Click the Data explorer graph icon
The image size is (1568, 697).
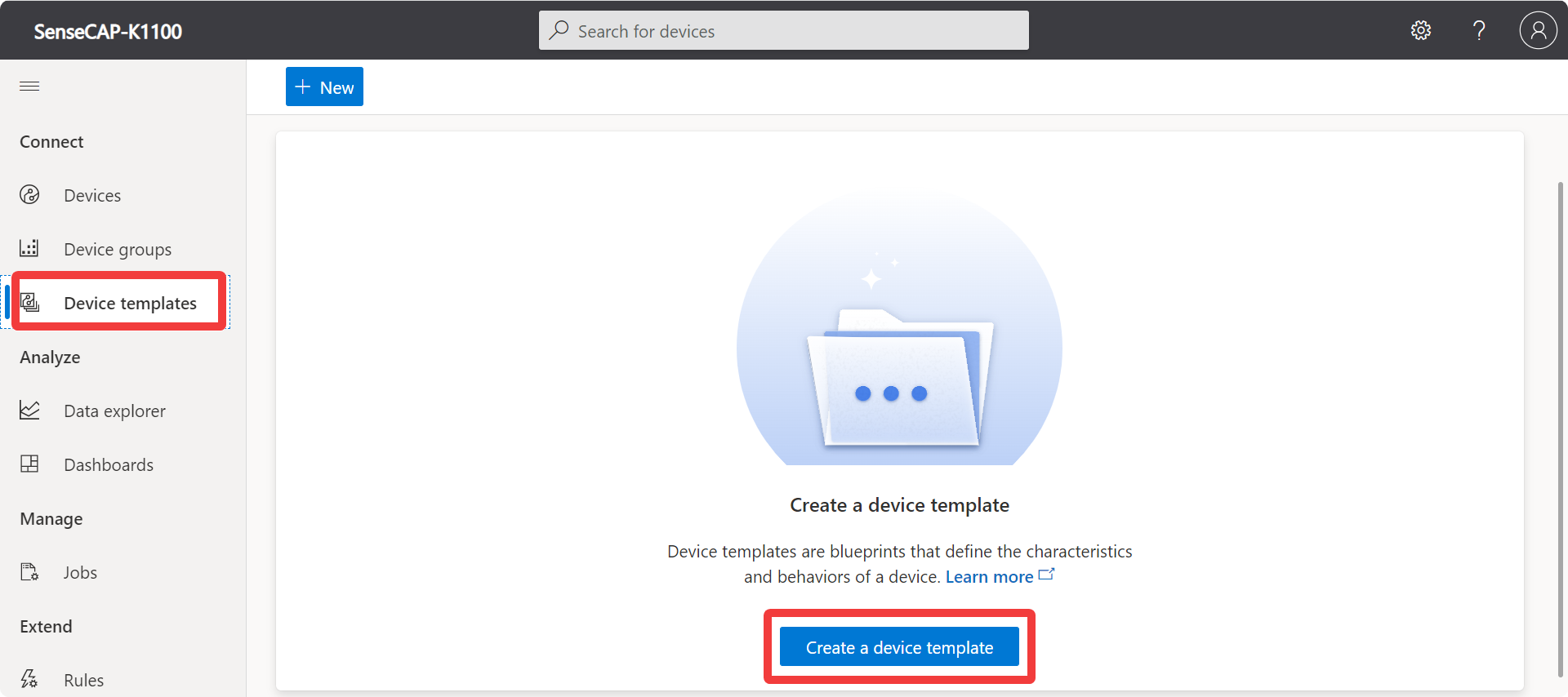29,410
